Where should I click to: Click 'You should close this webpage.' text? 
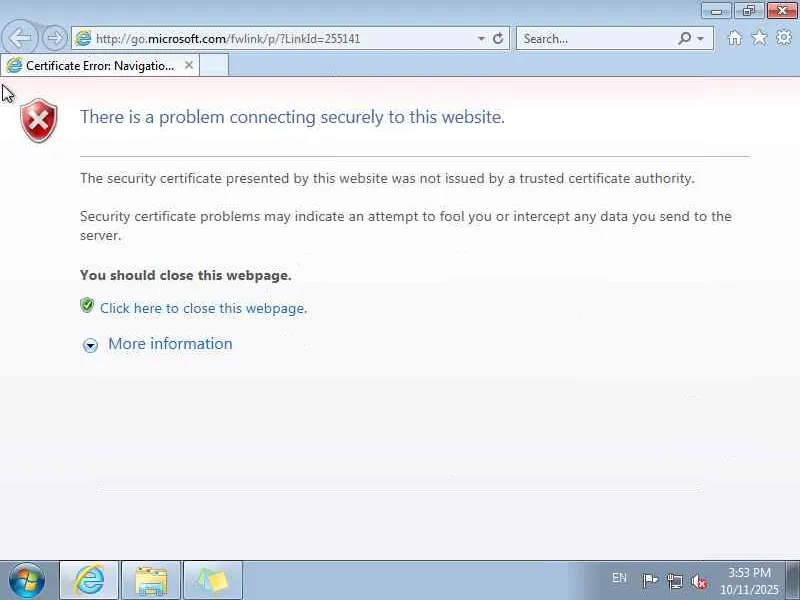click(x=186, y=275)
